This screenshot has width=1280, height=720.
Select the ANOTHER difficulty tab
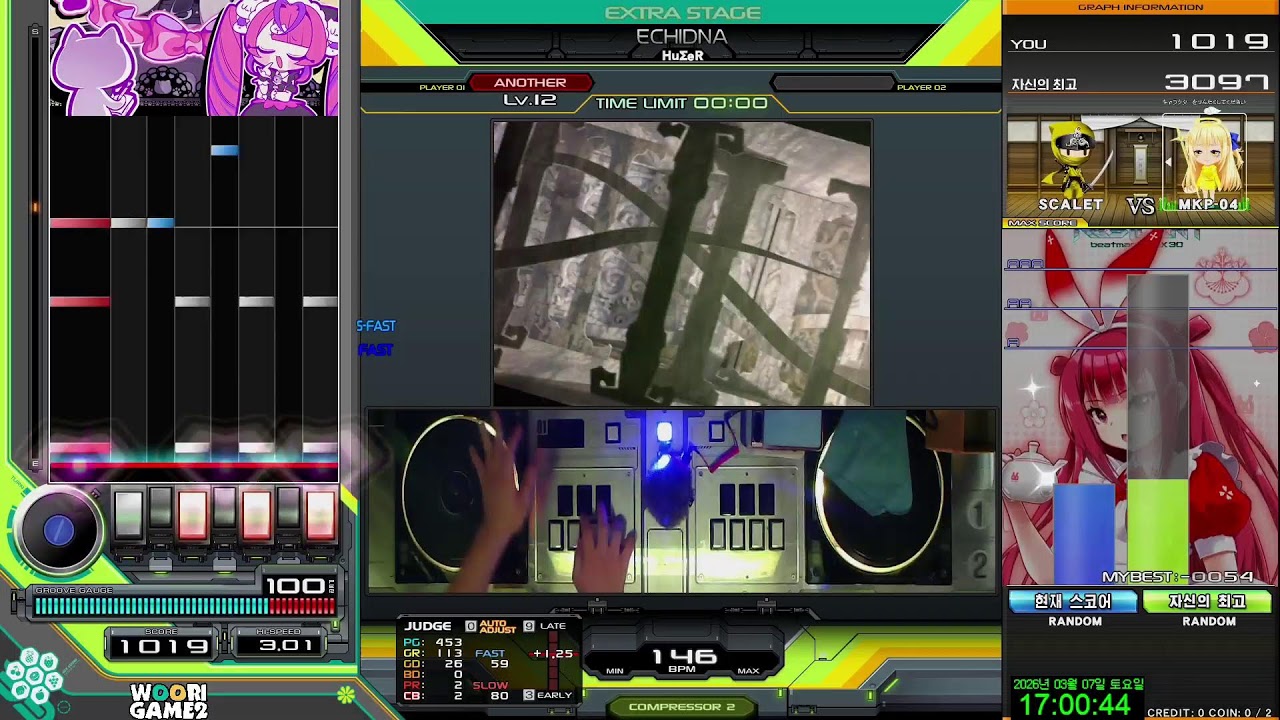click(x=530, y=83)
